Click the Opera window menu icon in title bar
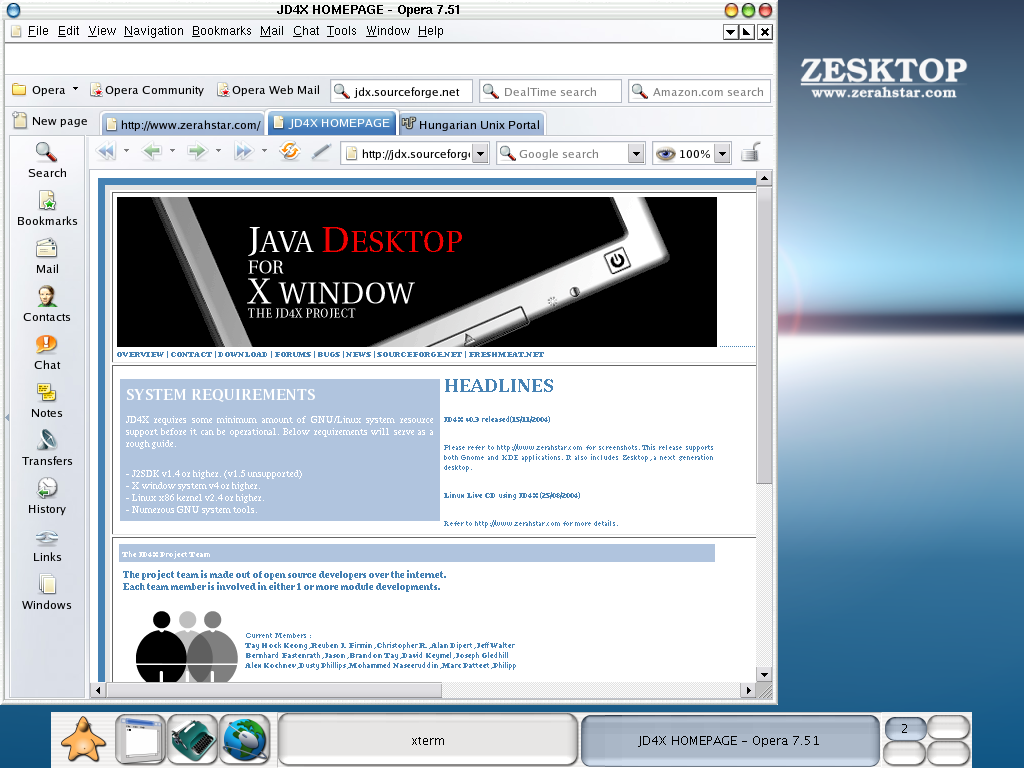This screenshot has width=1024, height=768. (13, 10)
